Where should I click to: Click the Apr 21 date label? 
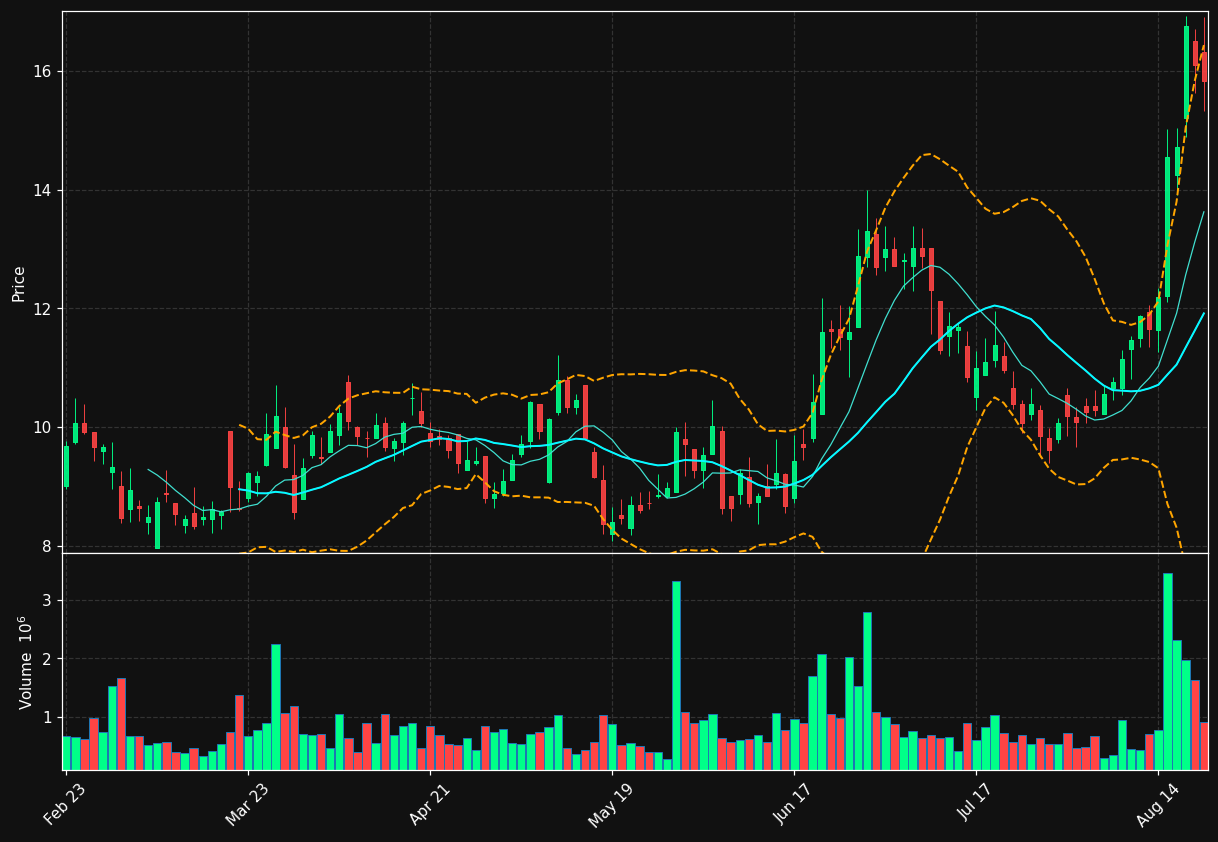click(430, 805)
